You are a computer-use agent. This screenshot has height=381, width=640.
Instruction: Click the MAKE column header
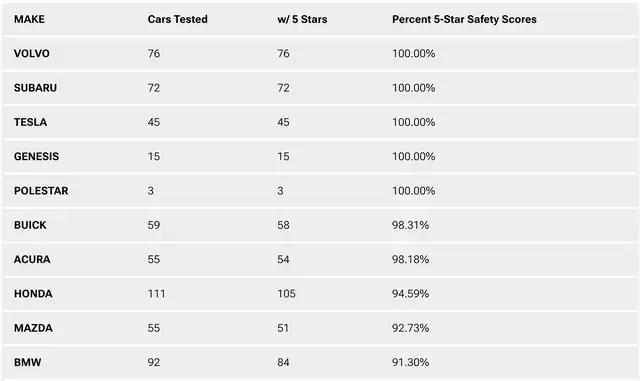[x=29, y=19]
